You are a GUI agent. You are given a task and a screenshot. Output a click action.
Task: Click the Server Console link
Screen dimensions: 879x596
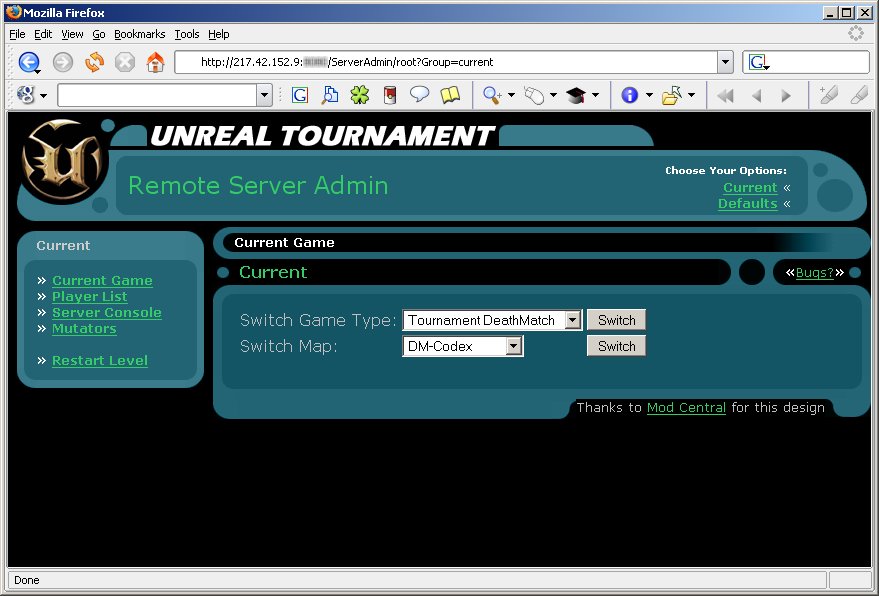(x=106, y=313)
